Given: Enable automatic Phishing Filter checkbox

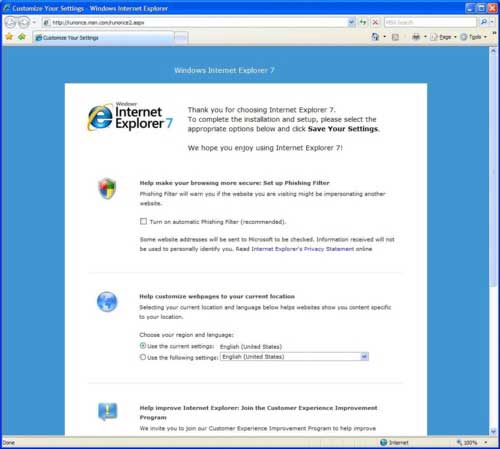Looking at the screenshot, I should pos(143,221).
